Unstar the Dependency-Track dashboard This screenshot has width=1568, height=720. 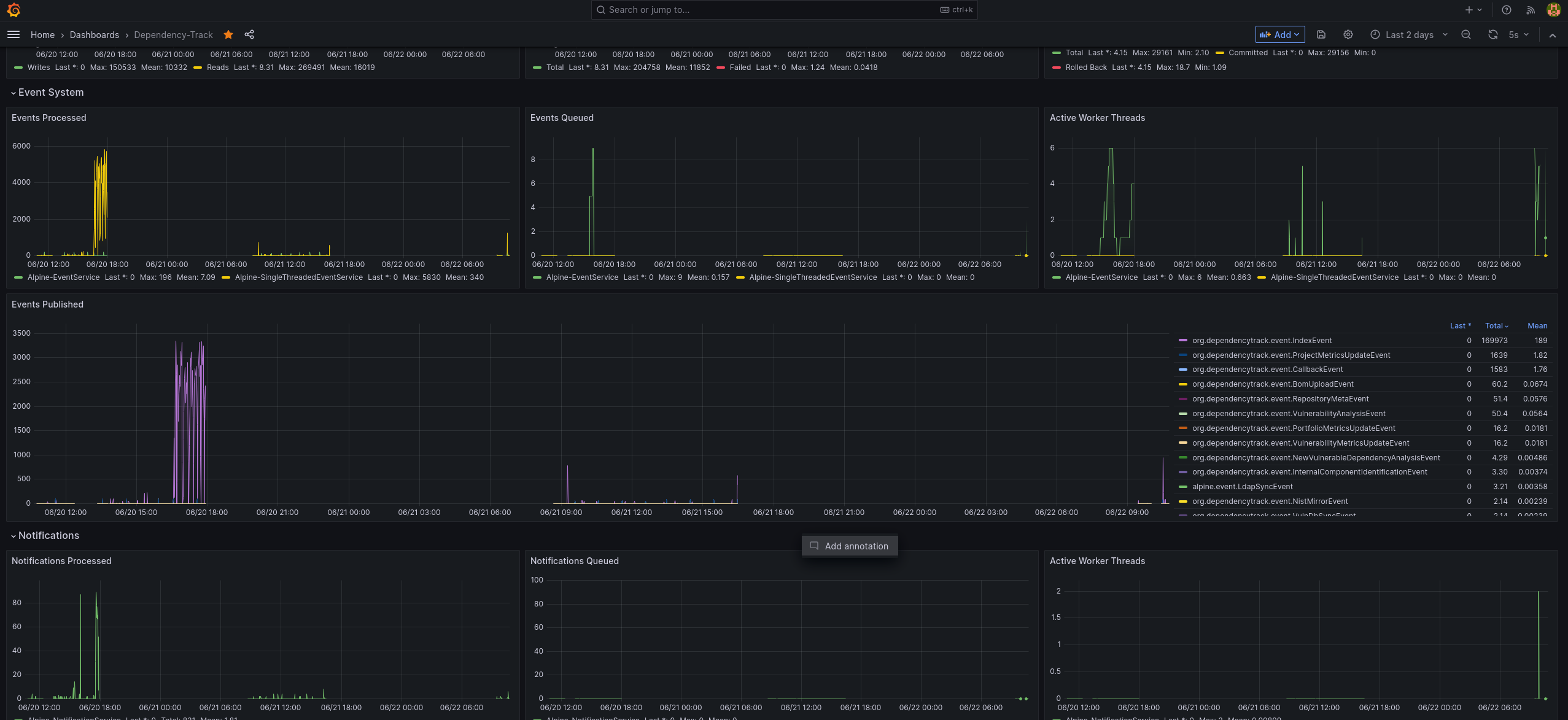[x=228, y=35]
